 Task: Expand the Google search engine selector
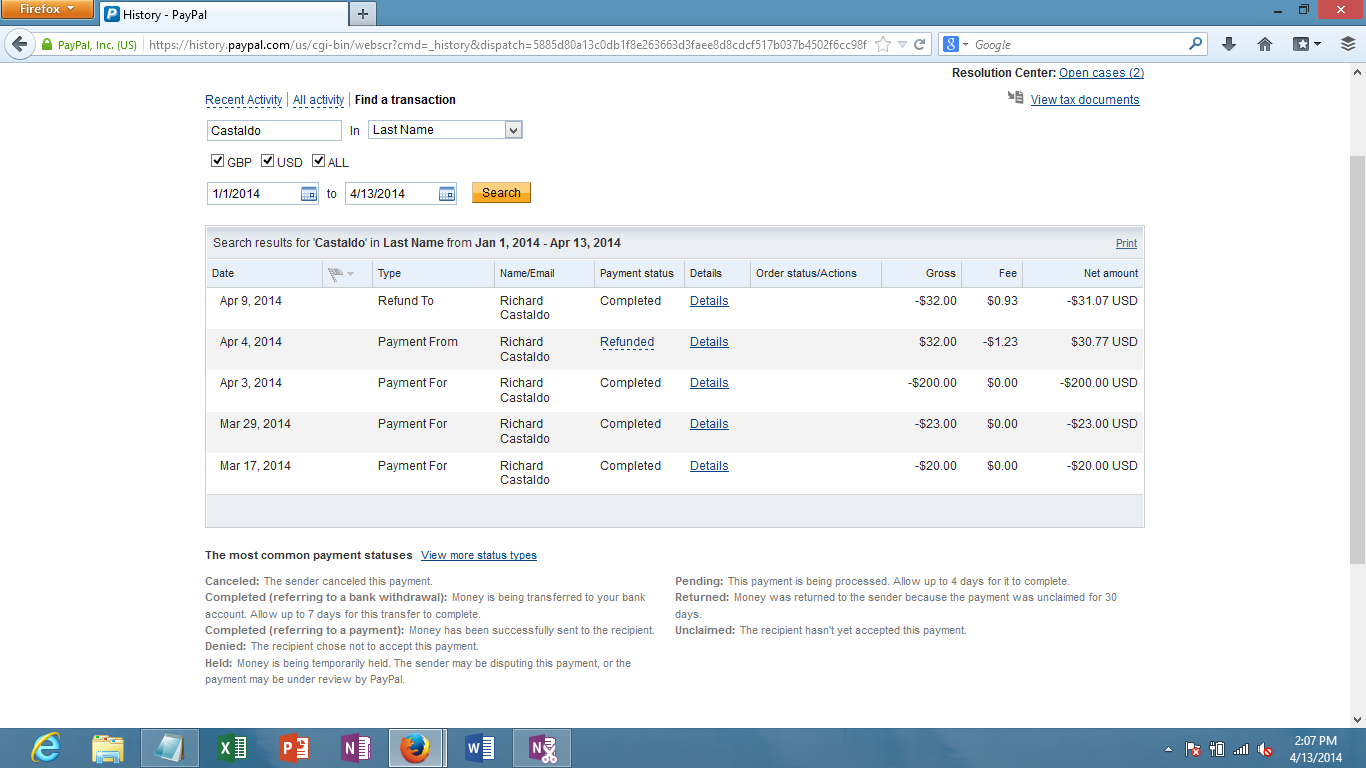tap(957, 44)
